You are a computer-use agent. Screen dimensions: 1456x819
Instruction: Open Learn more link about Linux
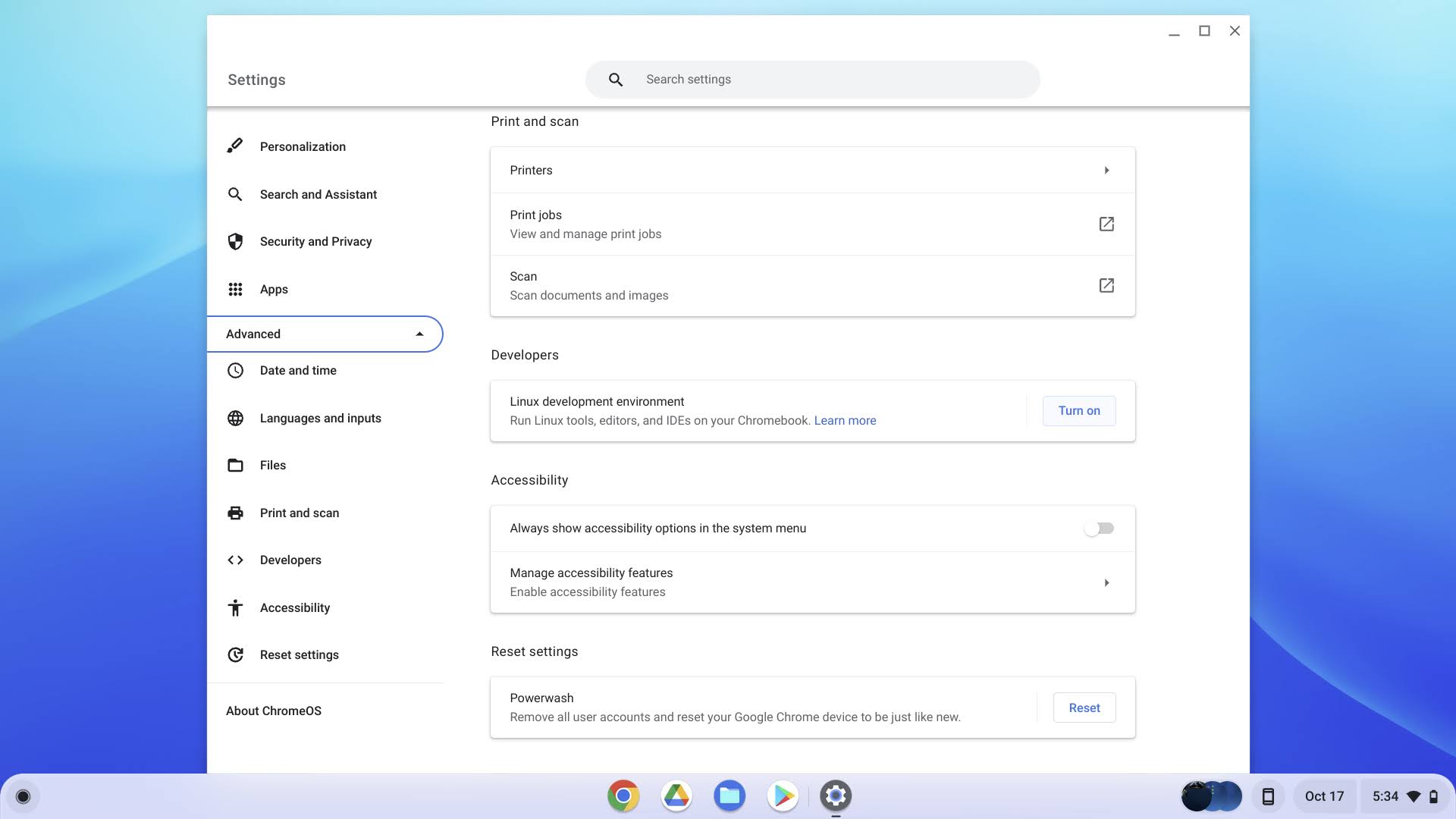click(x=845, y=420)
